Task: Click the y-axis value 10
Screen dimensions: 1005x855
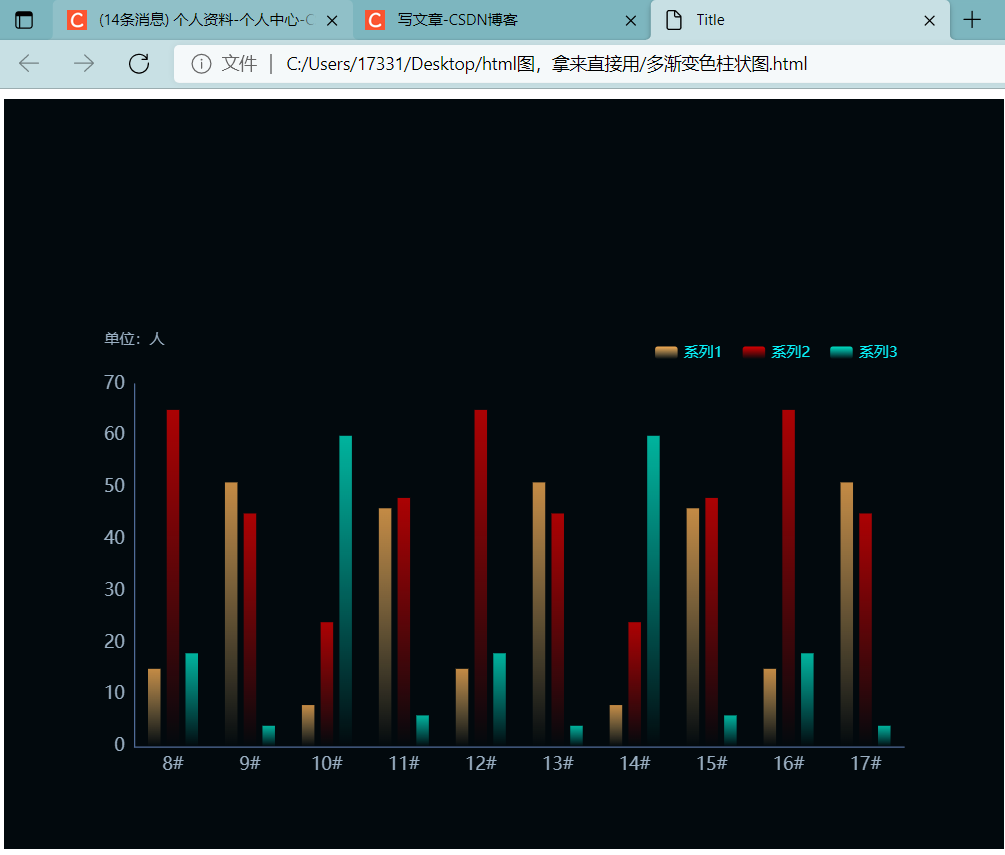Action: pos(115,692)
